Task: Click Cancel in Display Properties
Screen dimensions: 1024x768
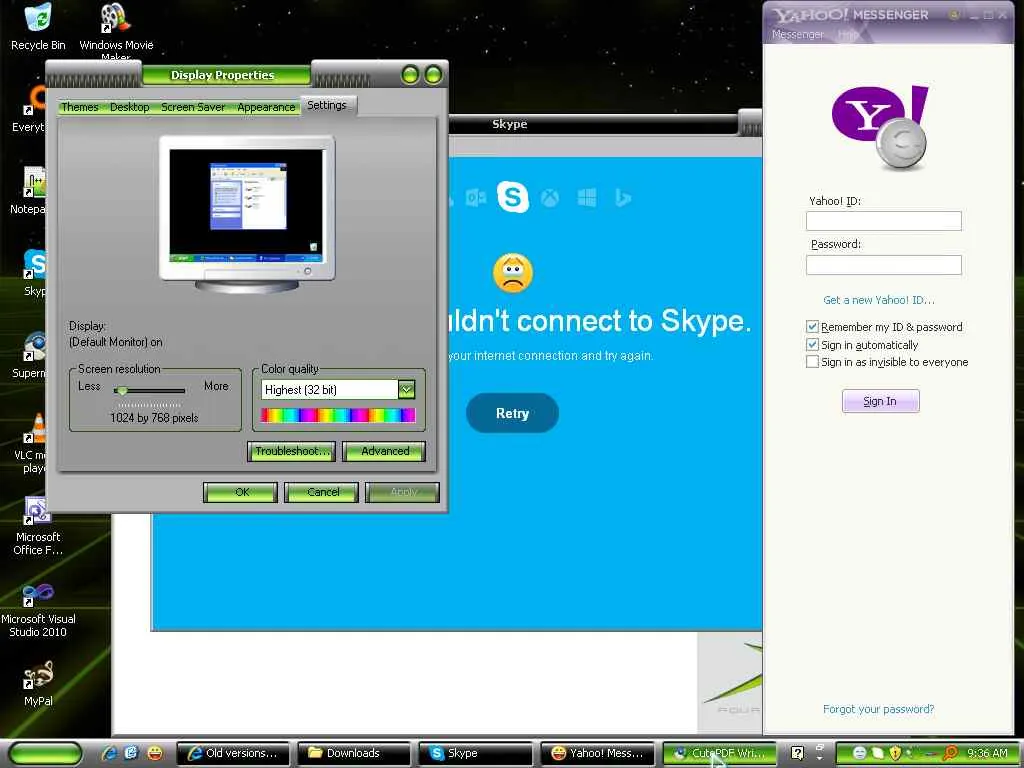Action: pyautogui.click(x=322, y=492)
